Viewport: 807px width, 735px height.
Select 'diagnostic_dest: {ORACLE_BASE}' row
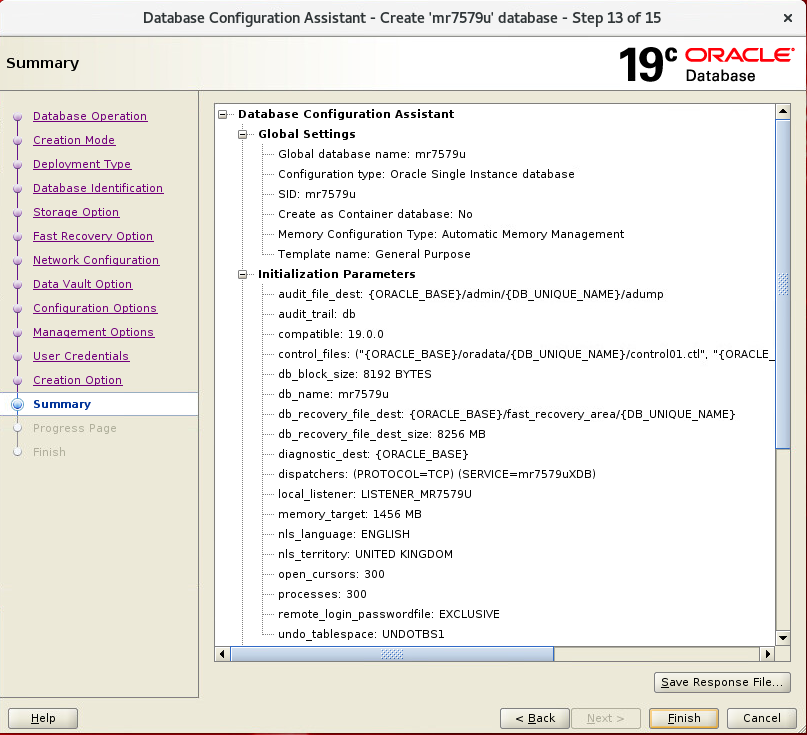(373, 454)
